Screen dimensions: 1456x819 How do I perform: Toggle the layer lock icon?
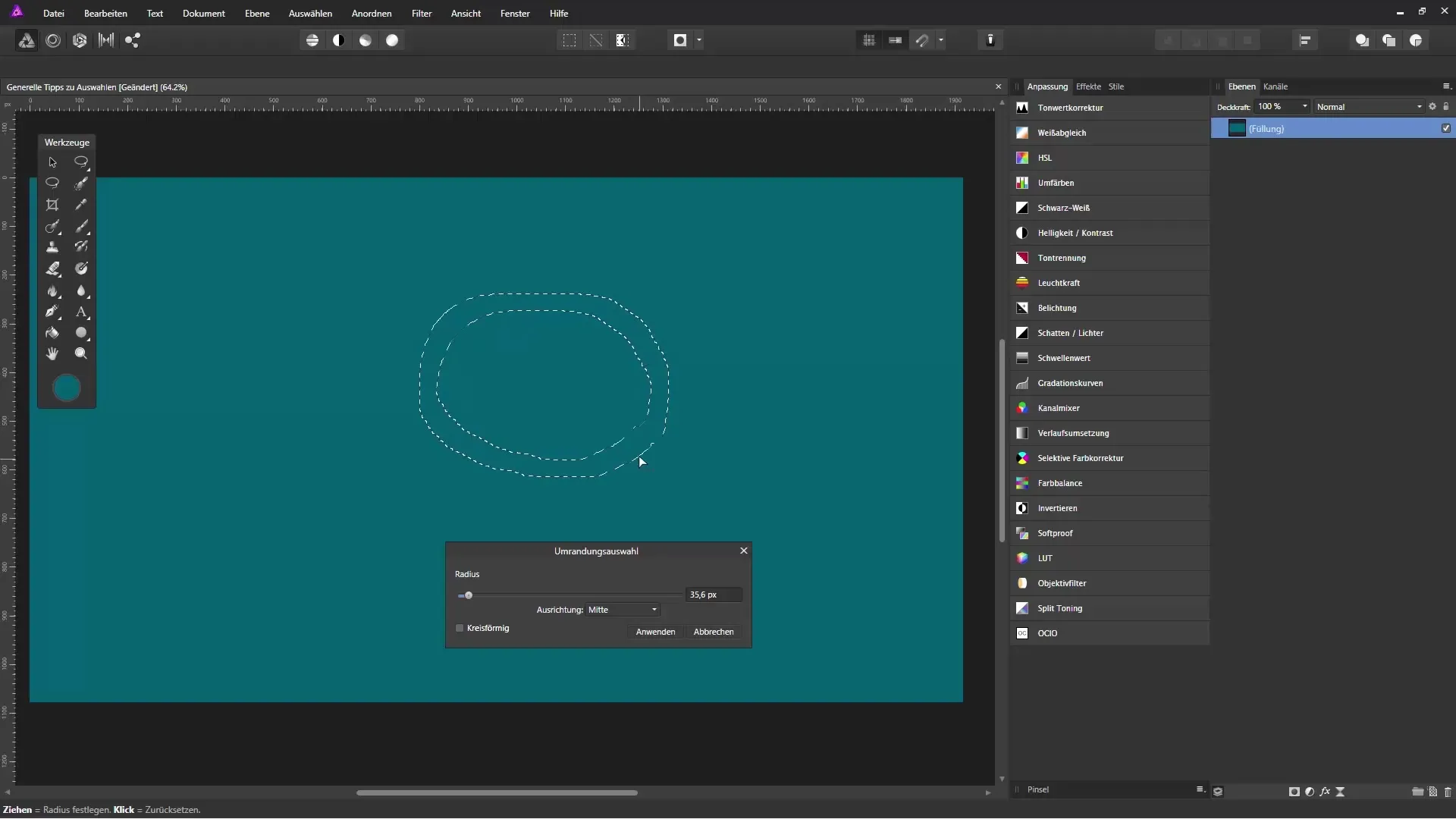[1446, 107]
